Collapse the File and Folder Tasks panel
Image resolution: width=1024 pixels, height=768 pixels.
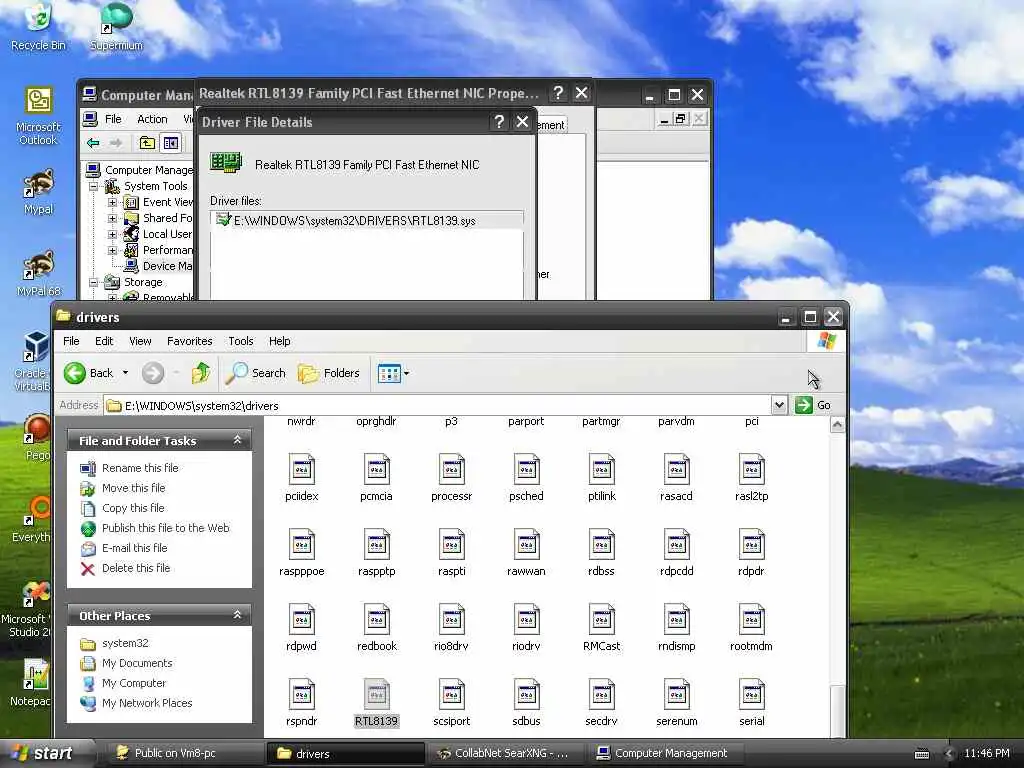tap(237, 440)
